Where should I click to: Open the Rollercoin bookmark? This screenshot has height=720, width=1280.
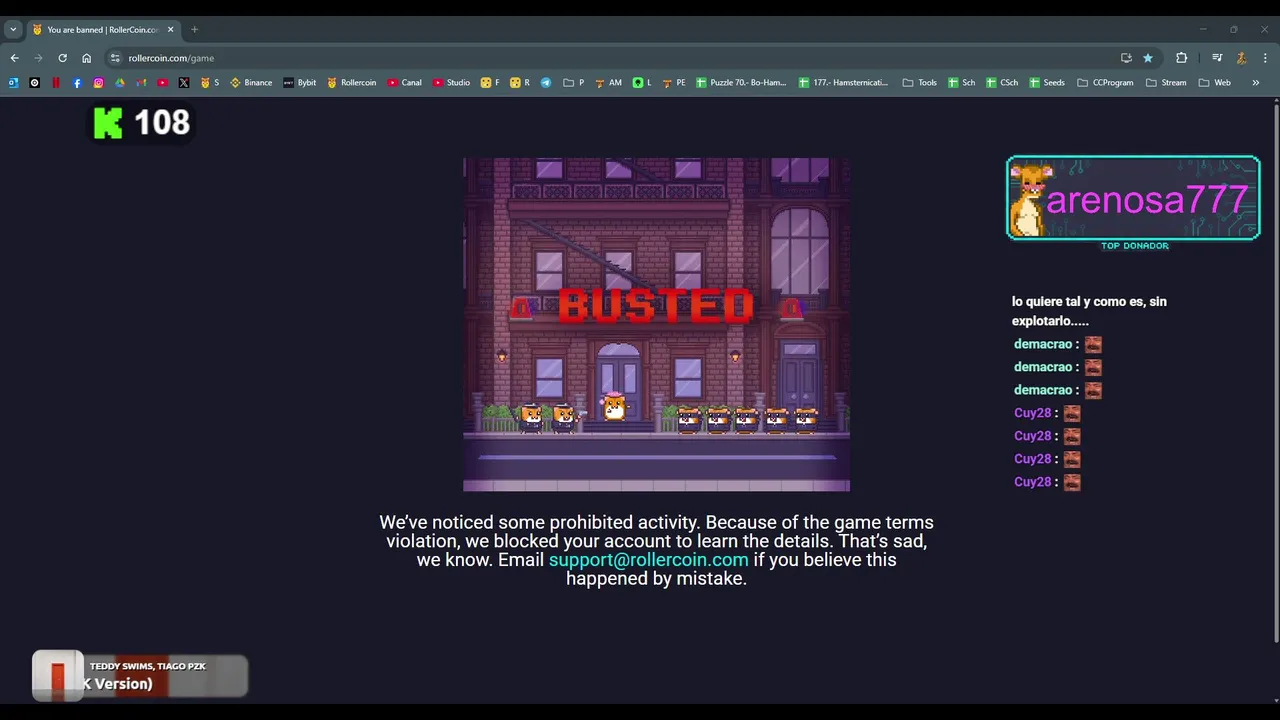352,83
